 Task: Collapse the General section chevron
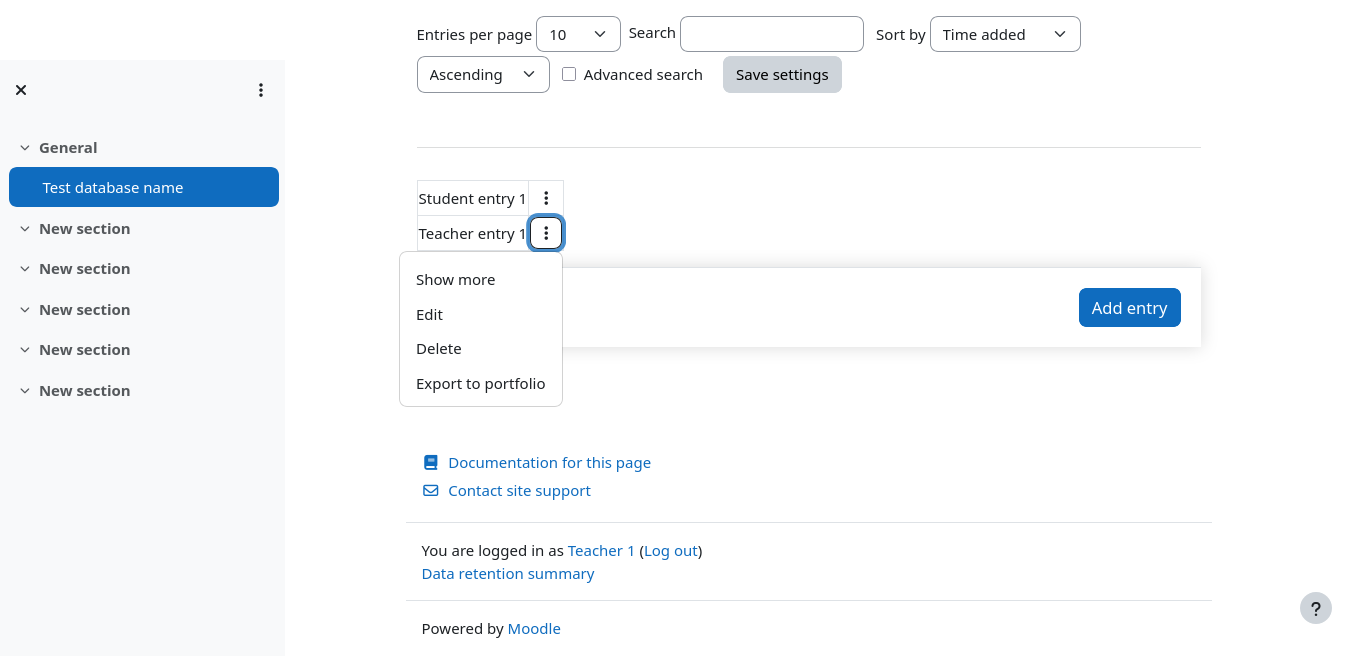(25, 148)
